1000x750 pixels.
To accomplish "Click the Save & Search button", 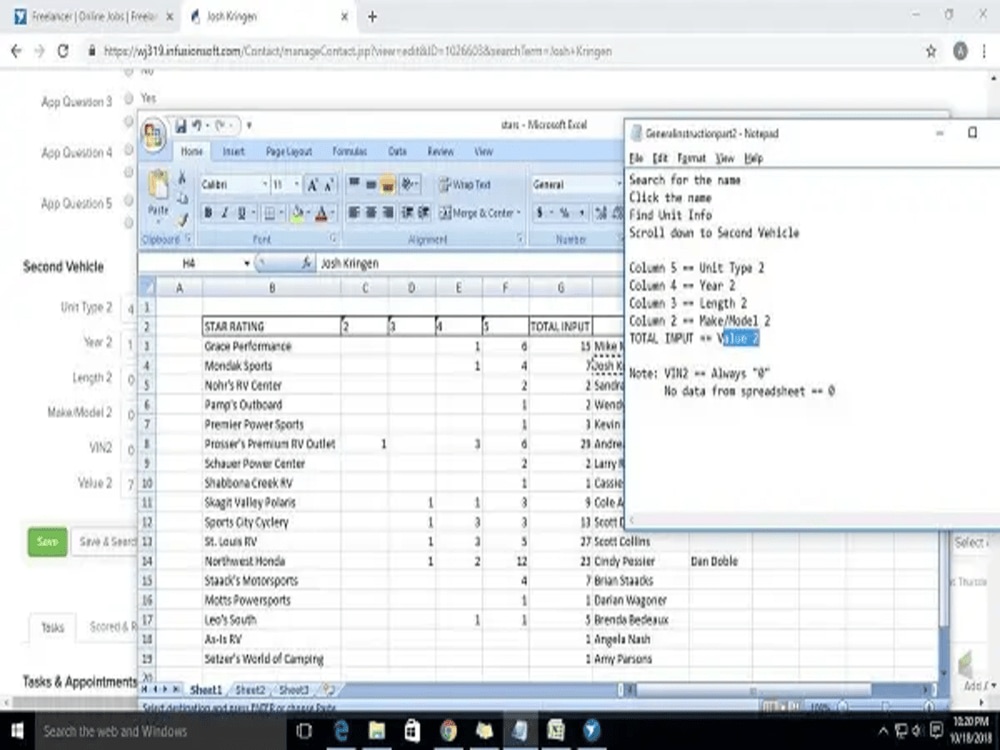I will click(x=105, y=542).
